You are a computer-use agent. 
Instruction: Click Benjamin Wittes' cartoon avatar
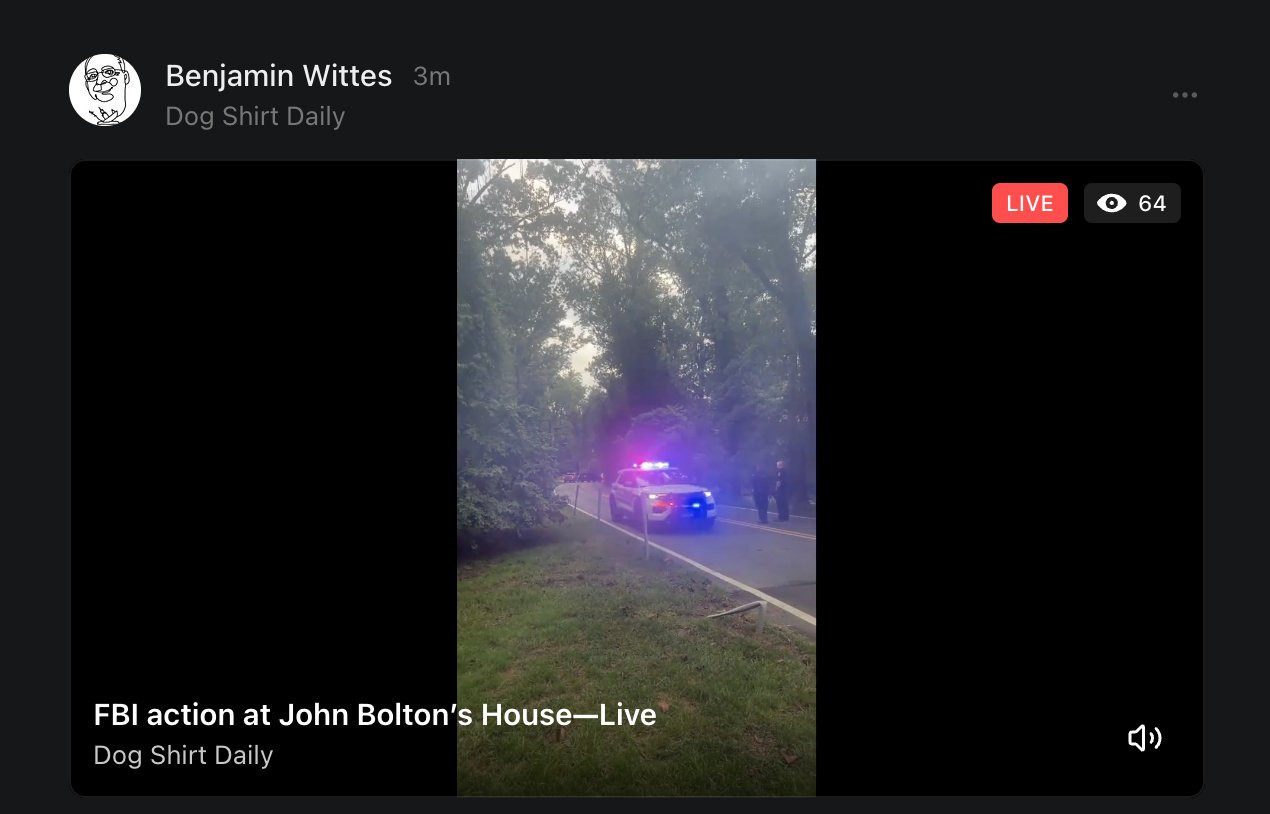pos(105,90)
